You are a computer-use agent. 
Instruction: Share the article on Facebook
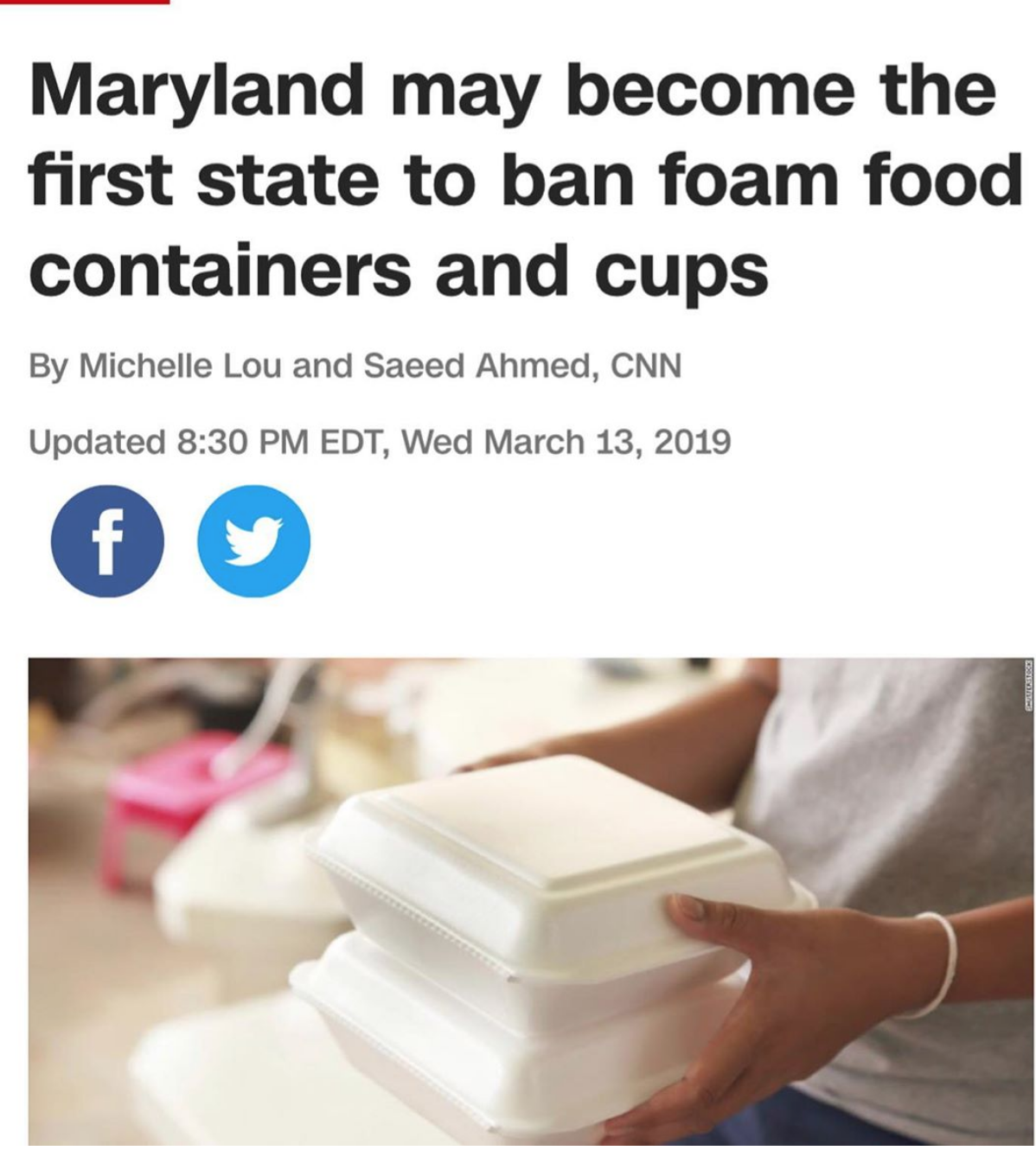107,541
